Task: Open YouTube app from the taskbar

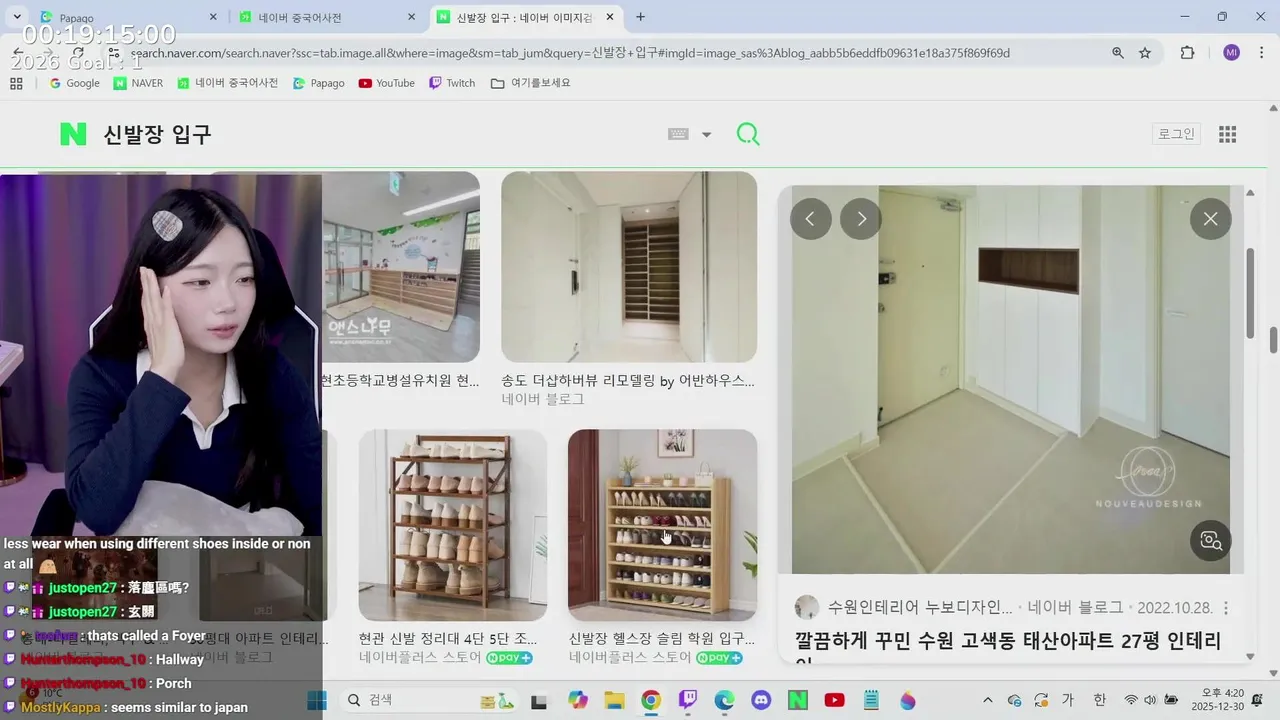Action: pyautogui.click(x=834, y=701)
